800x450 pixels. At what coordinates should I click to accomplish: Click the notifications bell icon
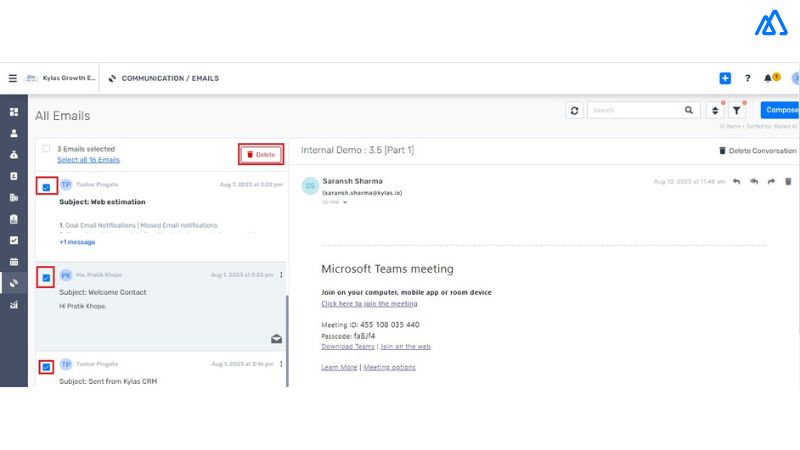768,78
